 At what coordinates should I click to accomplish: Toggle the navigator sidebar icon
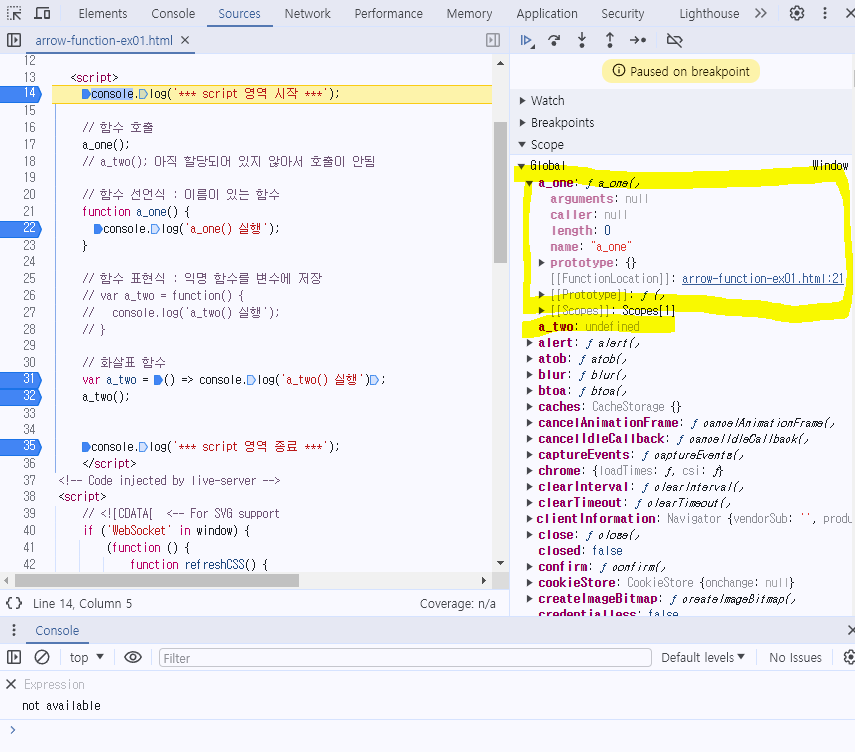pos(14,40)
